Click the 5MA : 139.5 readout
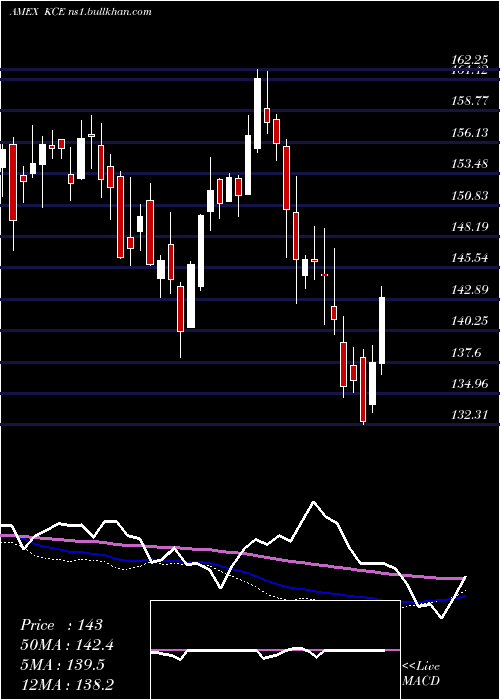500x700 pixels. click(62, 665)
